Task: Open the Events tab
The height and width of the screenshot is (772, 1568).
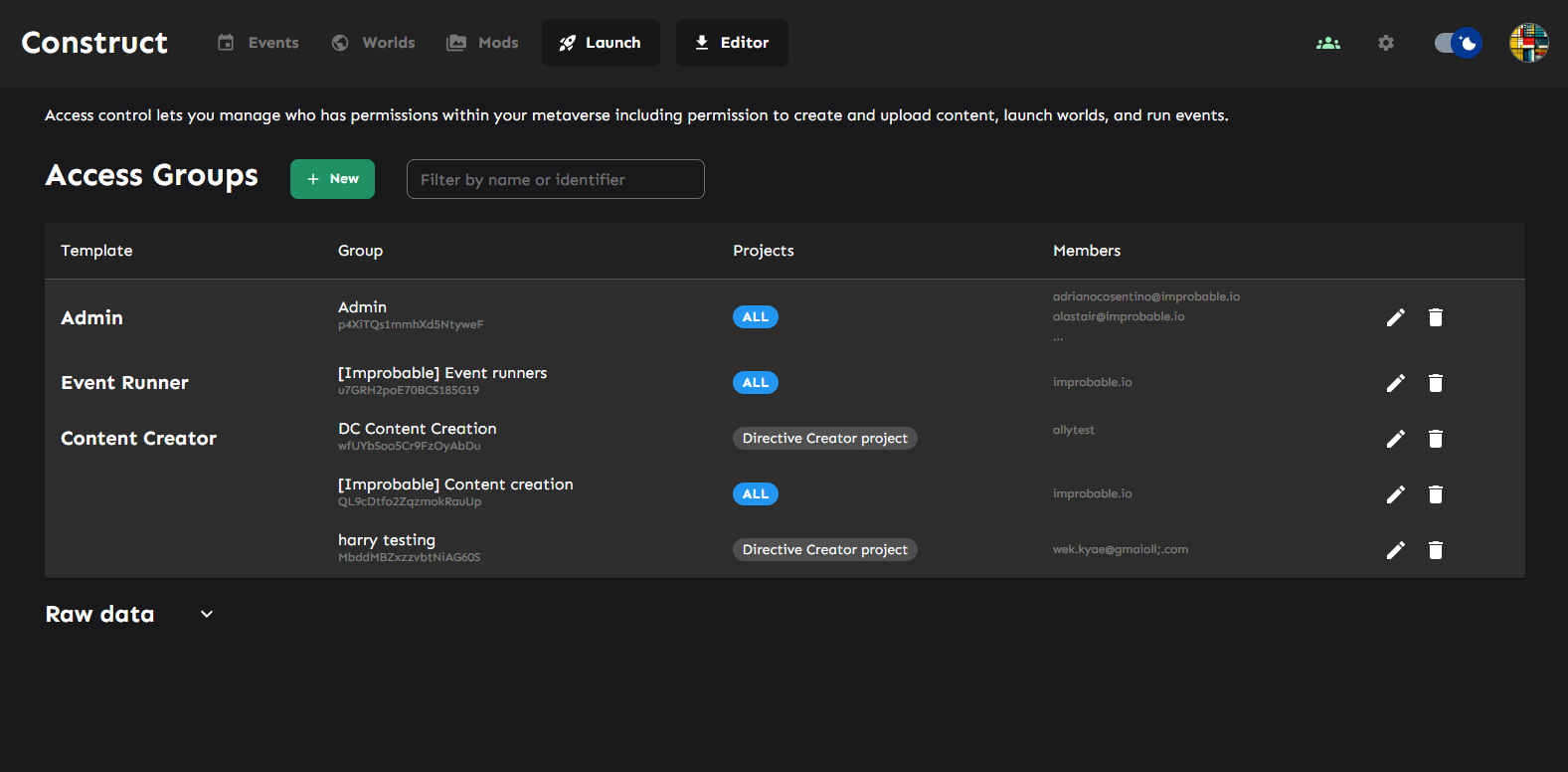Action: point(259,43)
